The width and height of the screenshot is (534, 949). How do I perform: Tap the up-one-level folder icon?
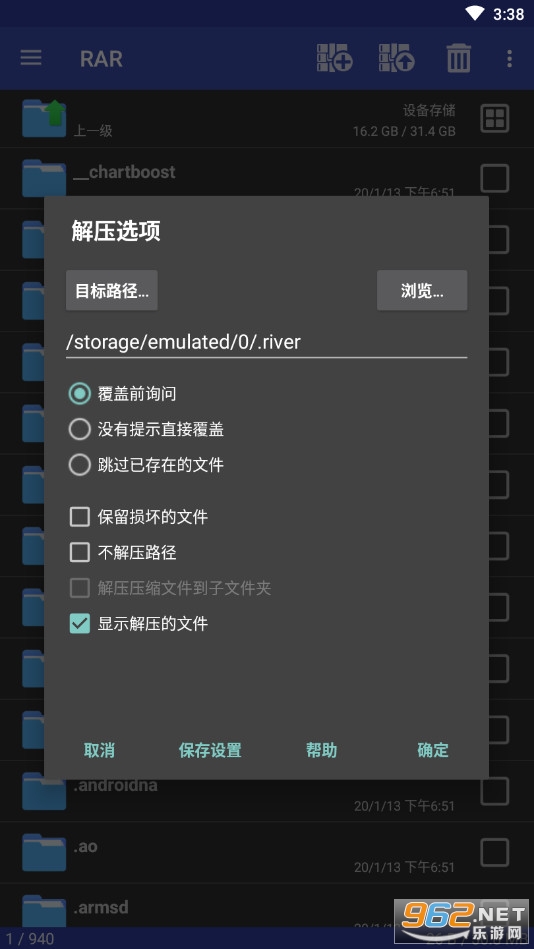point(44,119)
